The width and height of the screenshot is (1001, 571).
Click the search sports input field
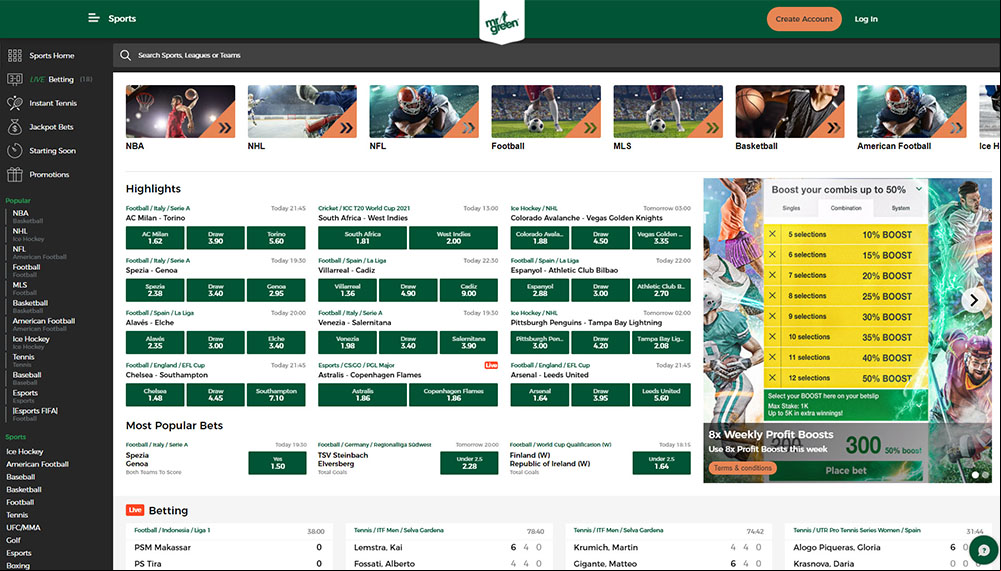point(557,56)
